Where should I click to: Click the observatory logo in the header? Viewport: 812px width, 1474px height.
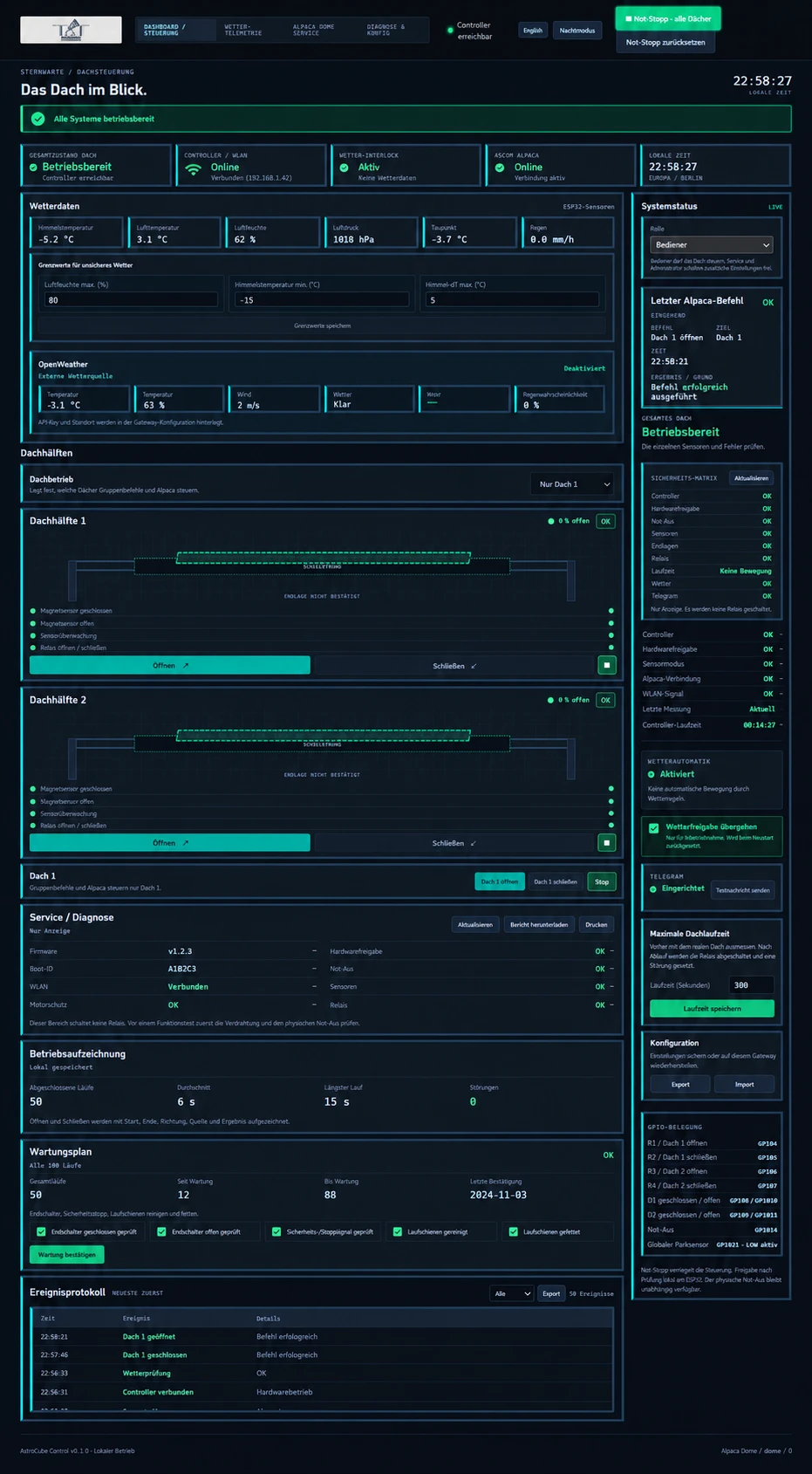coord(71,30)
